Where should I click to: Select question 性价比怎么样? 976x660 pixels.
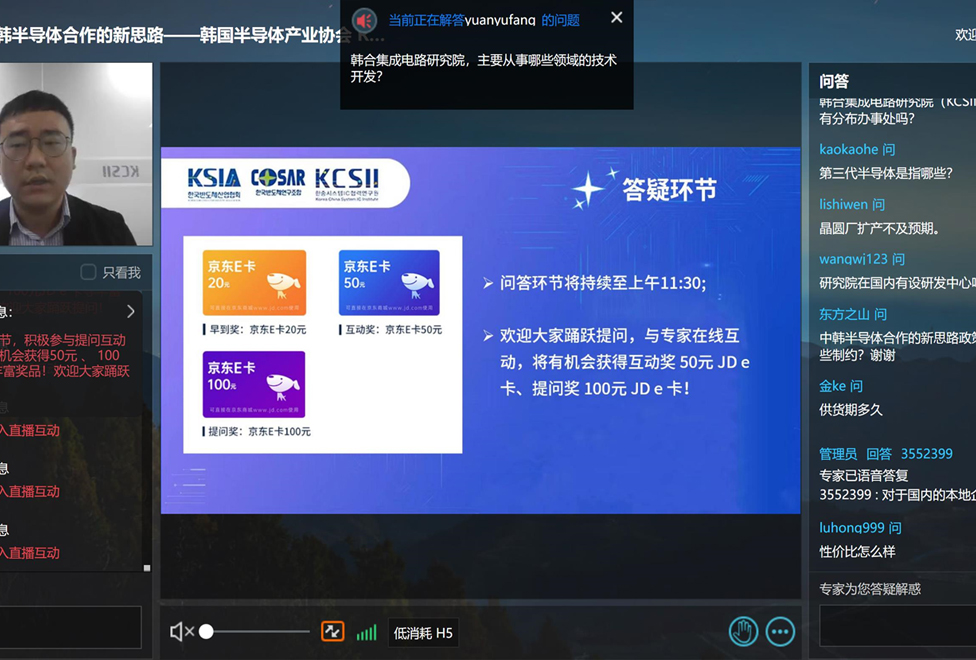pyautogui.click(x=857, y=552)
